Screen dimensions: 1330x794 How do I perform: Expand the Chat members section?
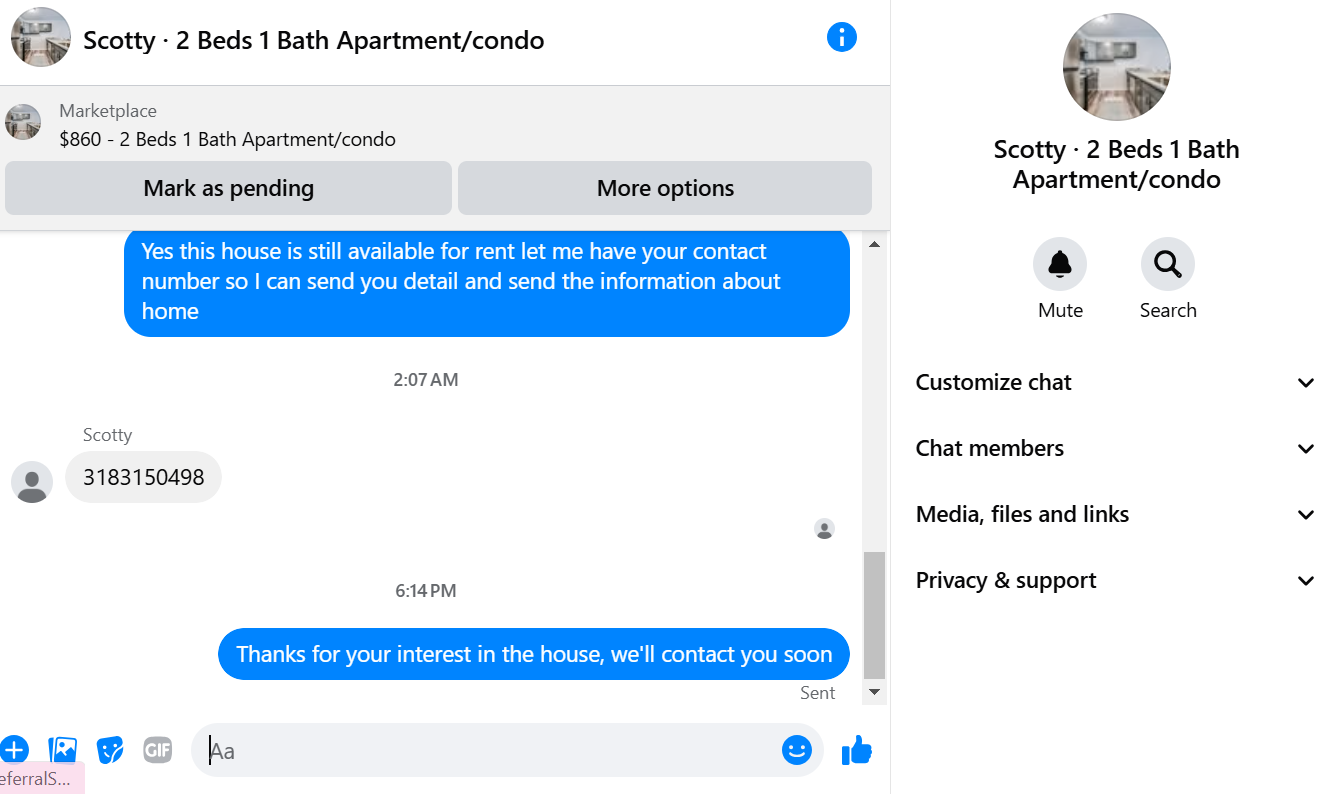[1116, 448]
